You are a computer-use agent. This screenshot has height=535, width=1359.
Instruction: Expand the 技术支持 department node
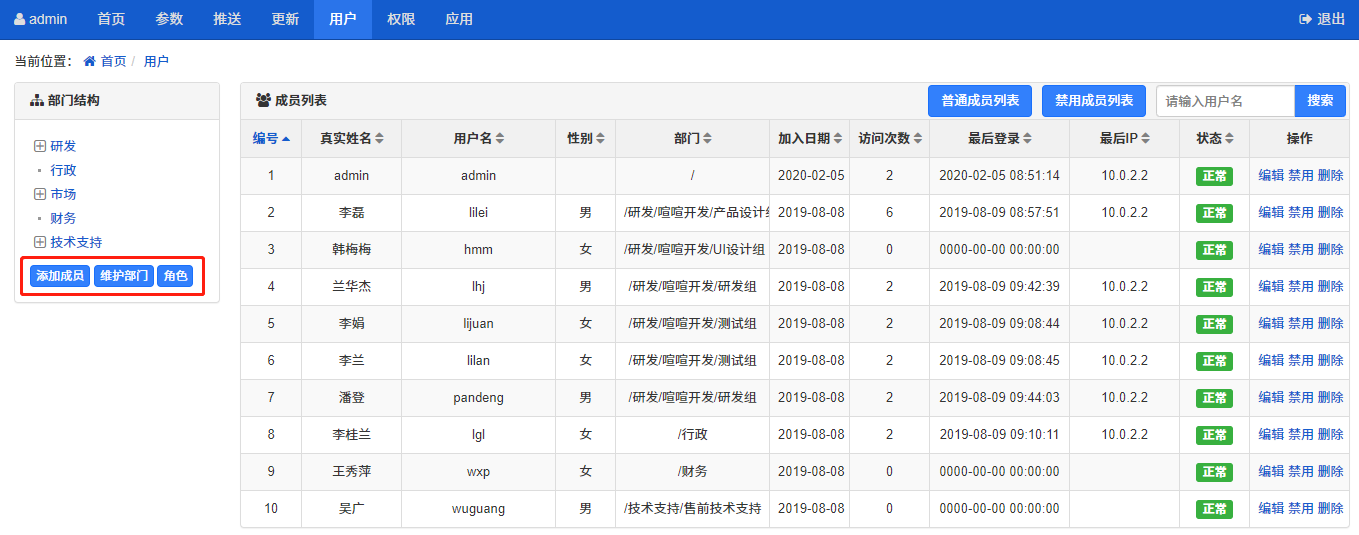pos(40,242)
